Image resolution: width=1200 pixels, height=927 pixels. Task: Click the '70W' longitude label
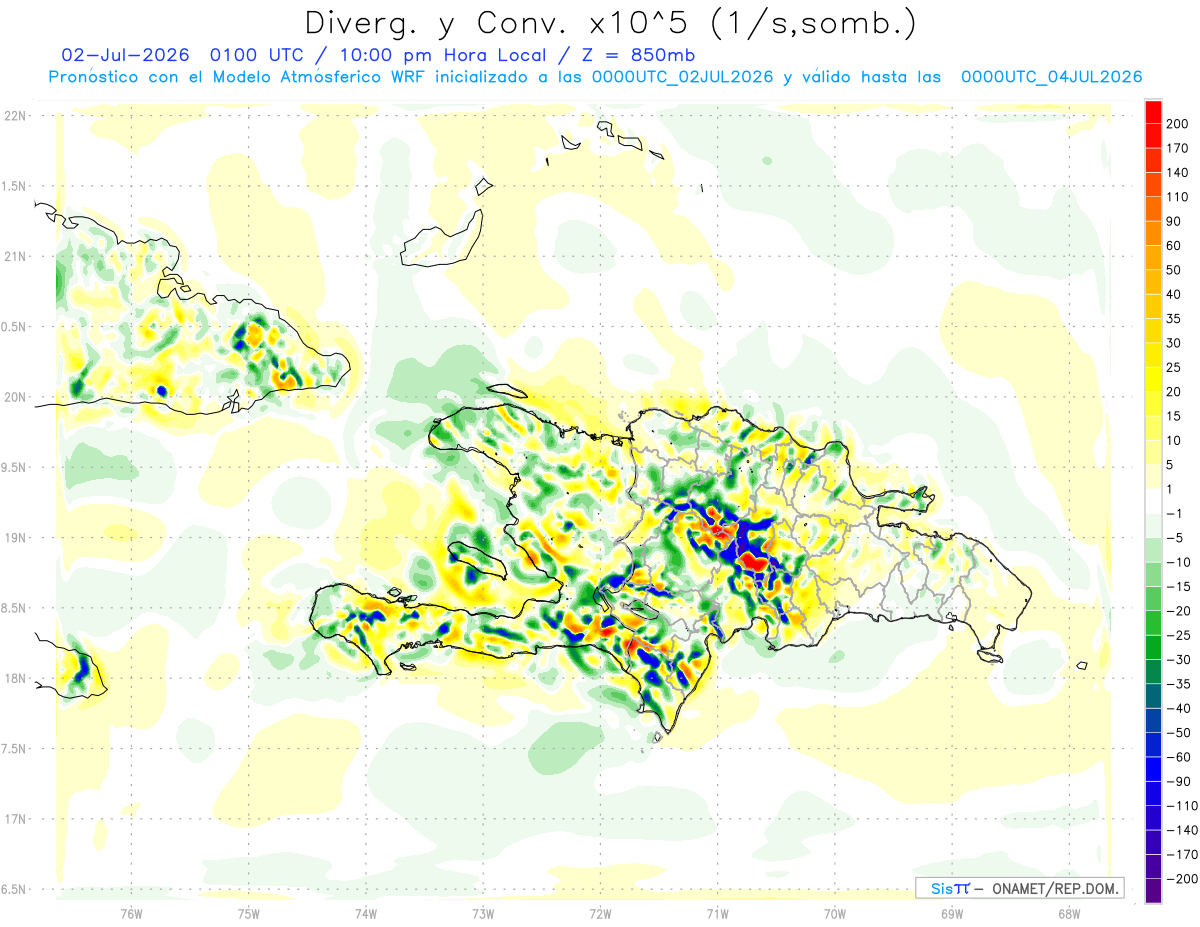coord(834,914)
